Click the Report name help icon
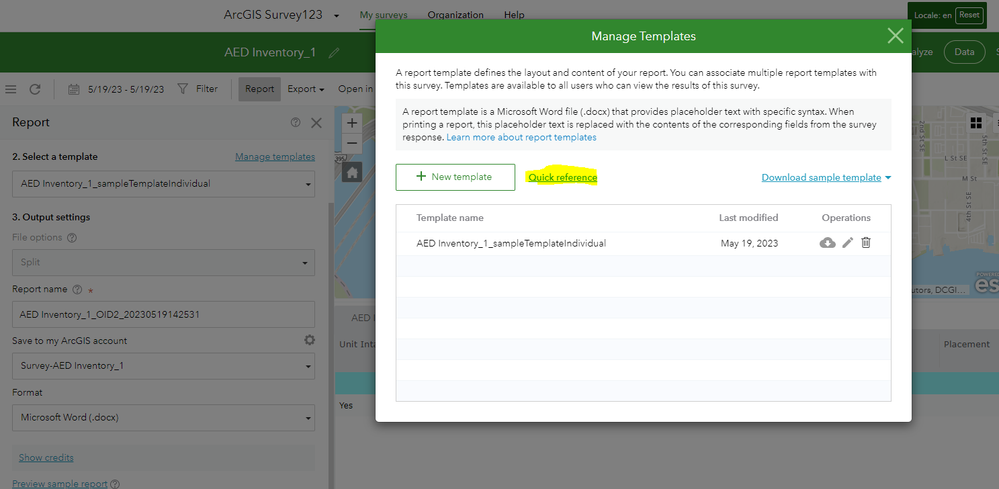Image resolution: width=999 pixels, height=489 pixels. pyautogui.click(x=78, y=289)
